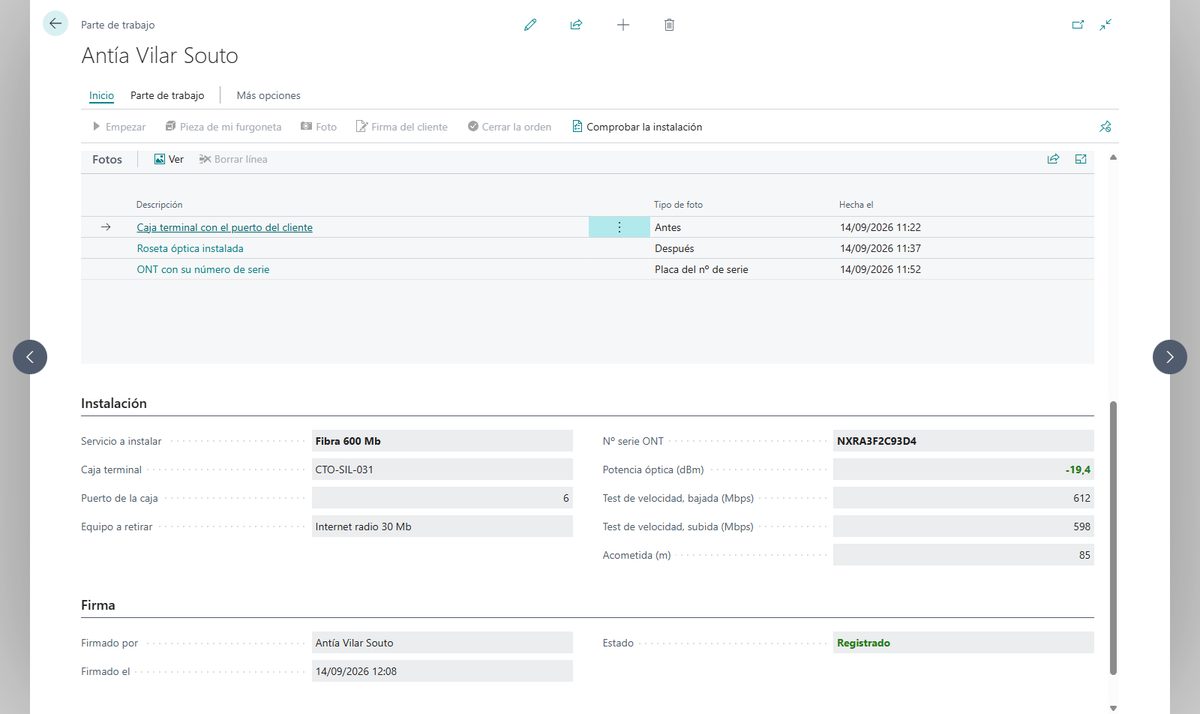
Task: Open the Más opciones menu
Action: pyautogui.click(x=268, y=96)
